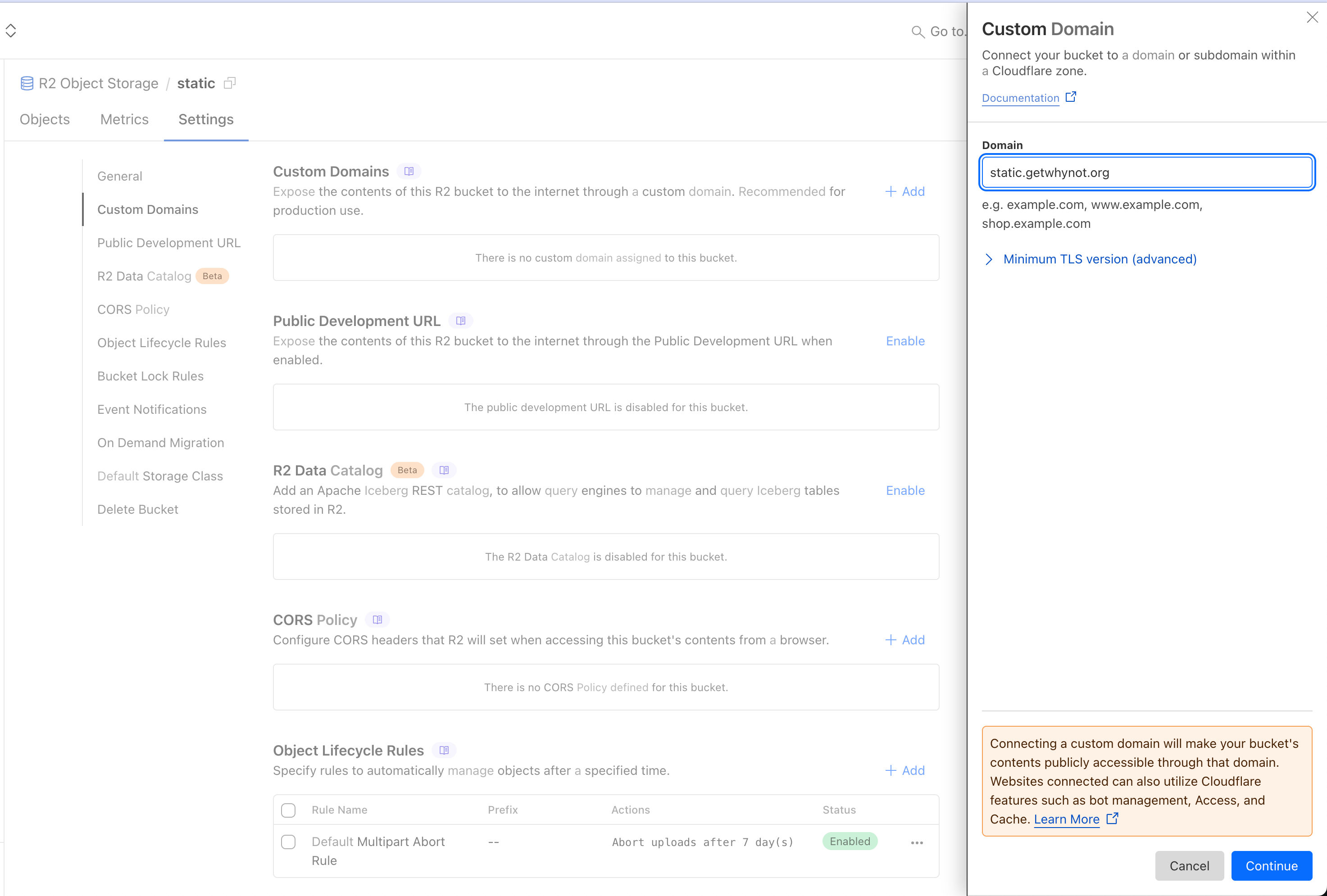Click the R2 Object Storage database icon
Image resolution: width=1327 pixels, height=896 pixels.
(27, 83)
